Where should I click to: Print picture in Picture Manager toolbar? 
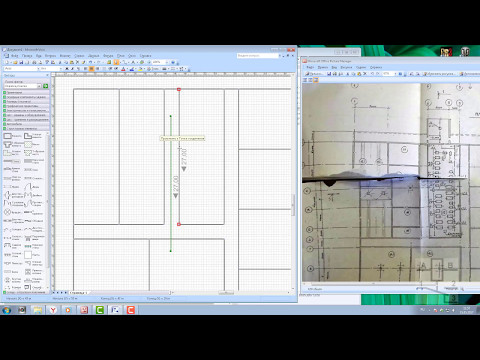pyautogui.click(x=335, y=74)
